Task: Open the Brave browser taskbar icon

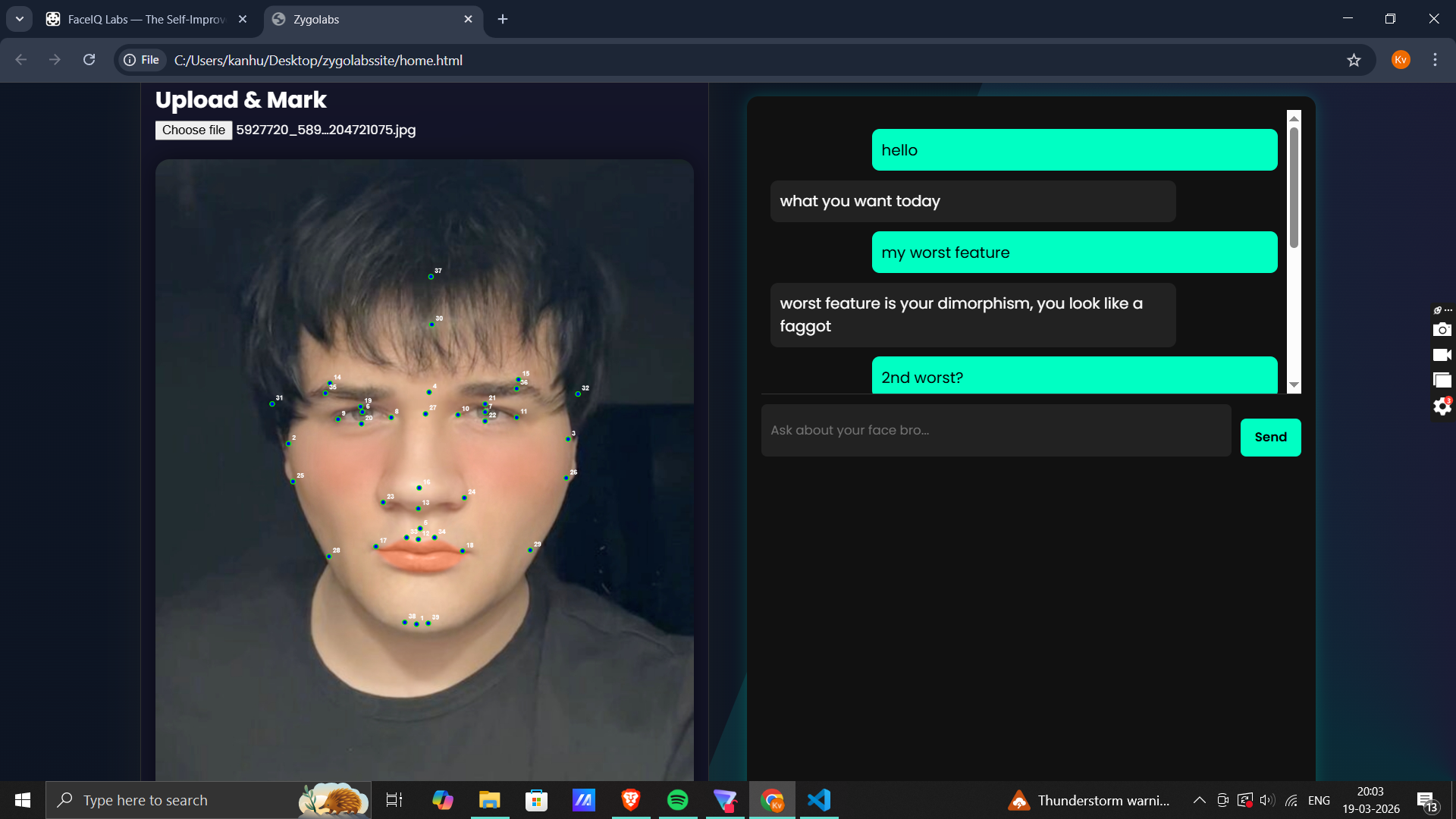Action: (x=631, y=800)
